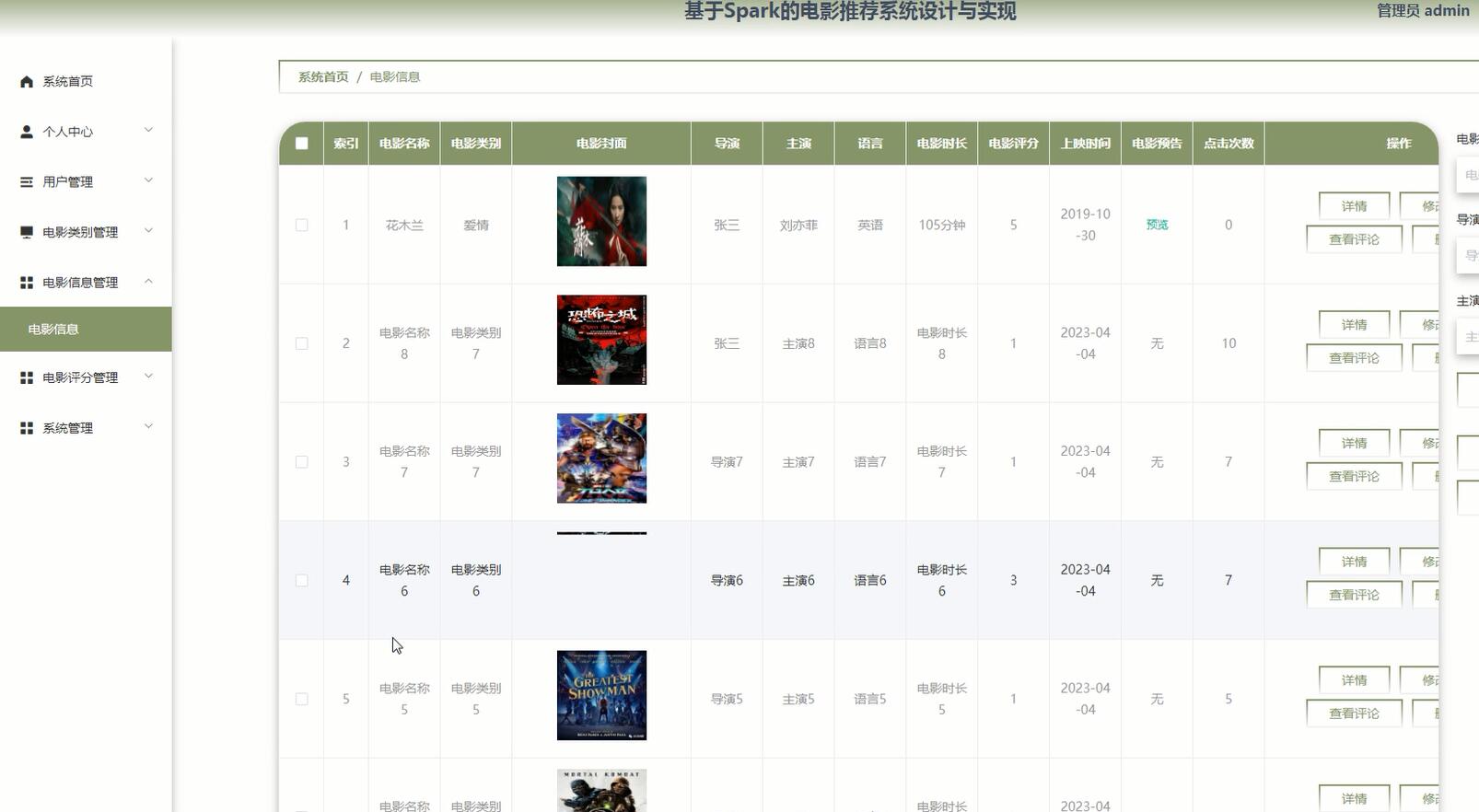
Task: Check the row checkbox for 电影名称6
Action: 302,580
